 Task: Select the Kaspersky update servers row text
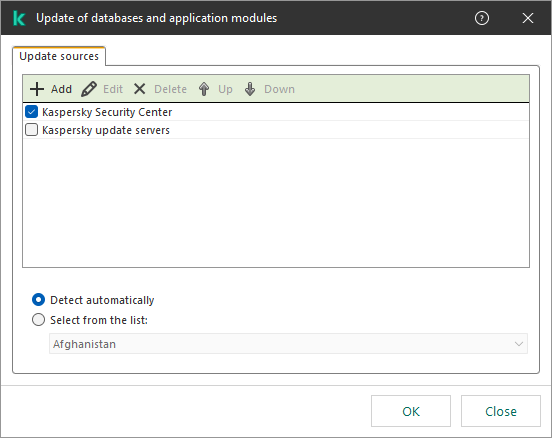coord(106,130)
